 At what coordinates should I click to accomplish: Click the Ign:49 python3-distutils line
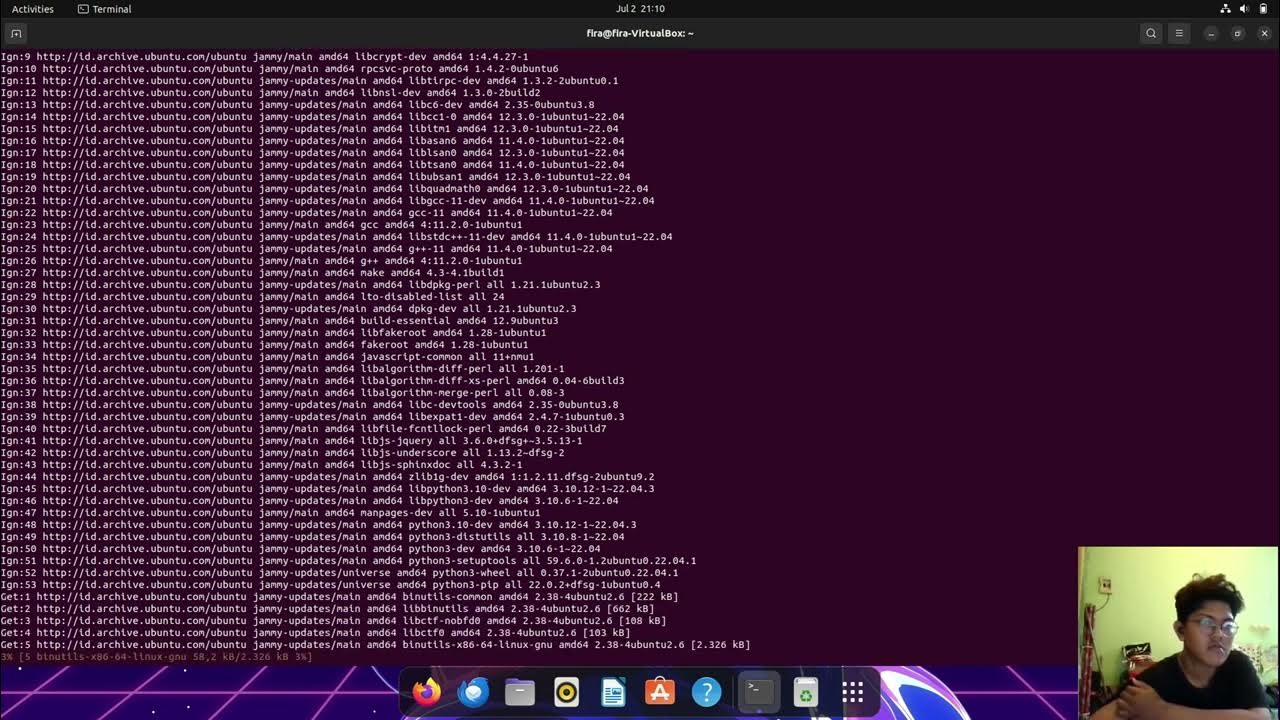pyautogui.click(x=312, y=537)
